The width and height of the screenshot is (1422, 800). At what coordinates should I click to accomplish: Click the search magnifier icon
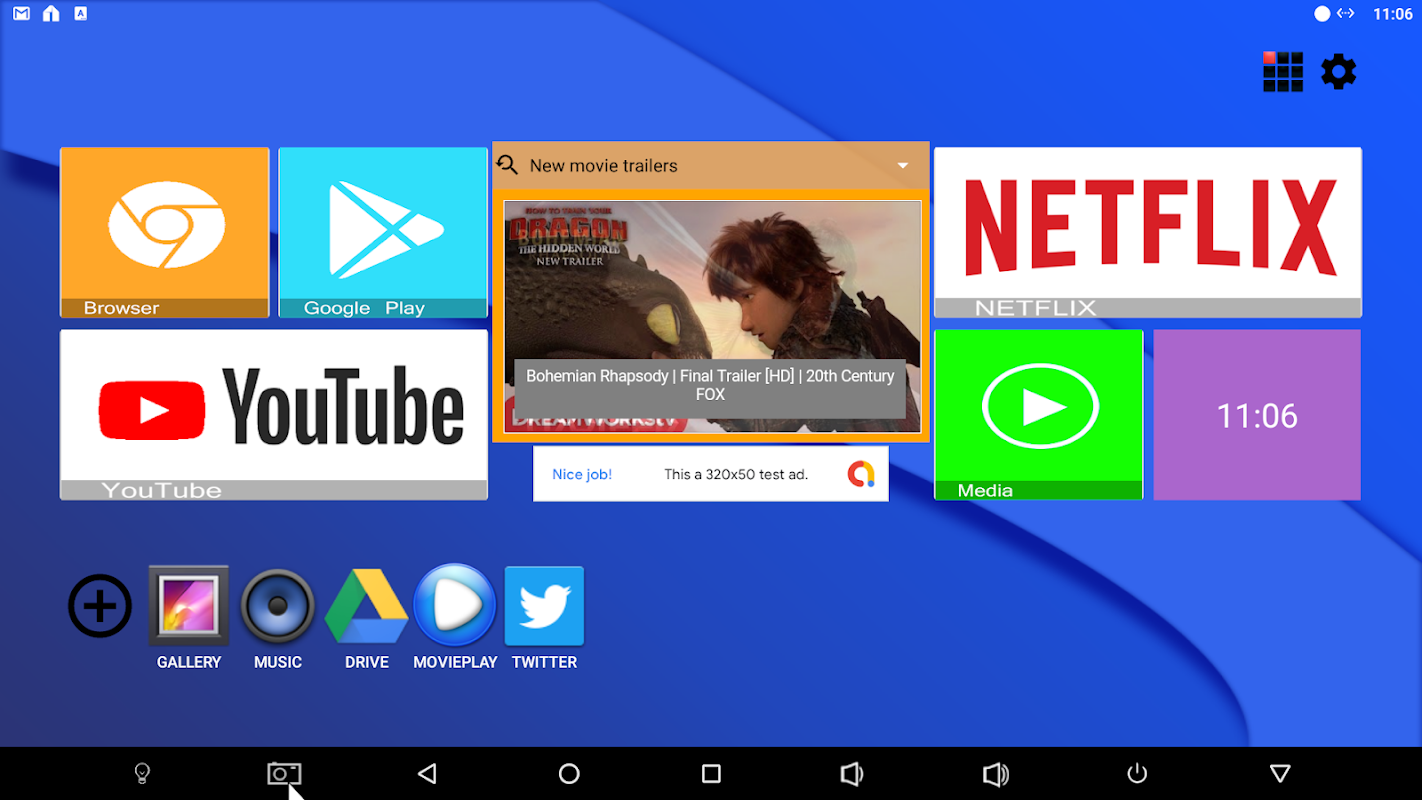508,165
